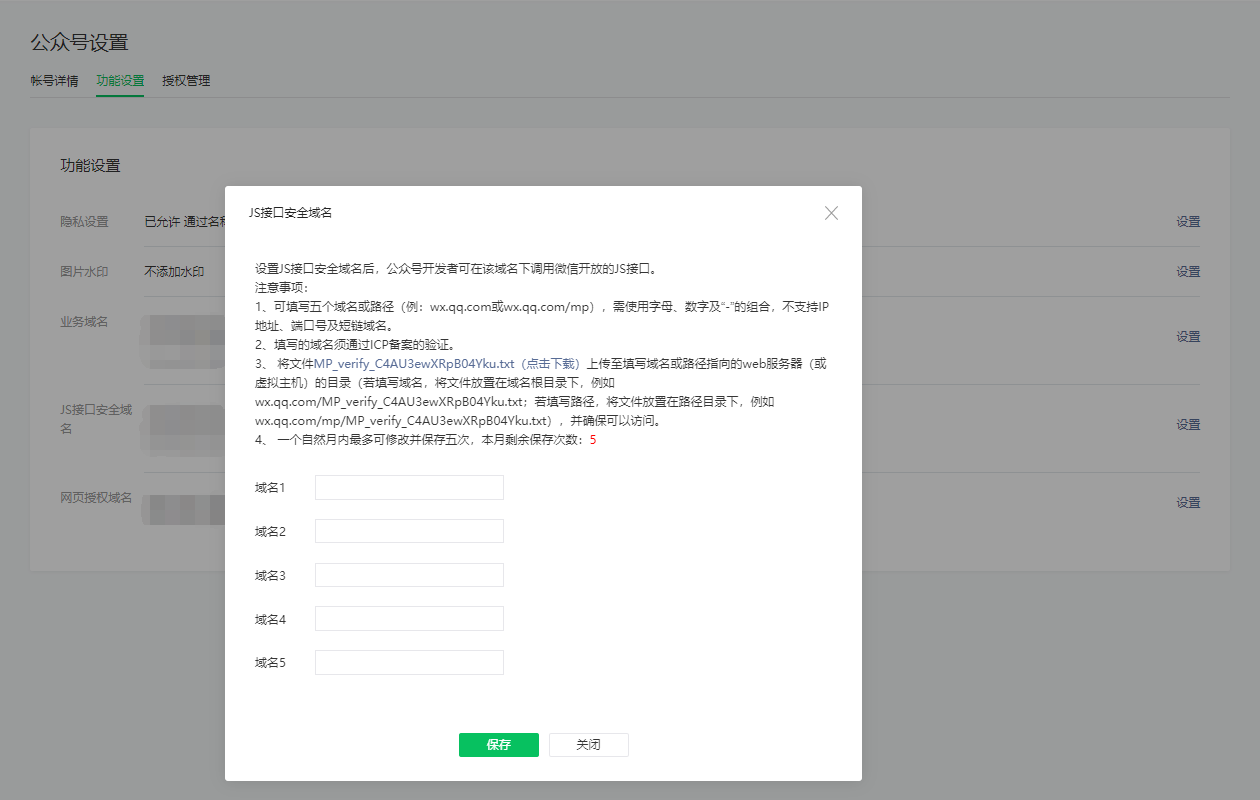
Task: Click the 域名1 field label
Action: tap(270, 488)
